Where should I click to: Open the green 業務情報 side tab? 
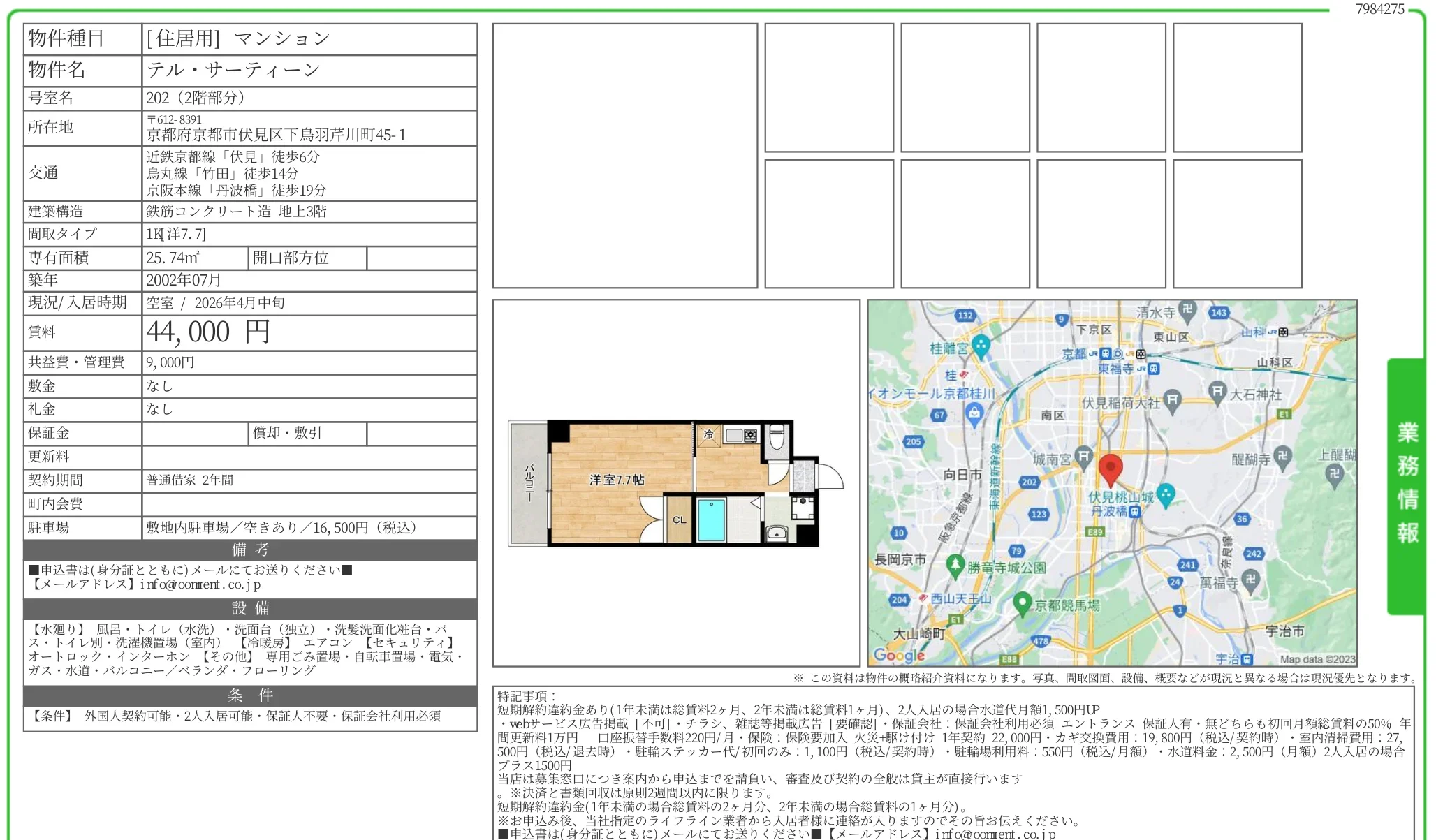coord(1407,485)
